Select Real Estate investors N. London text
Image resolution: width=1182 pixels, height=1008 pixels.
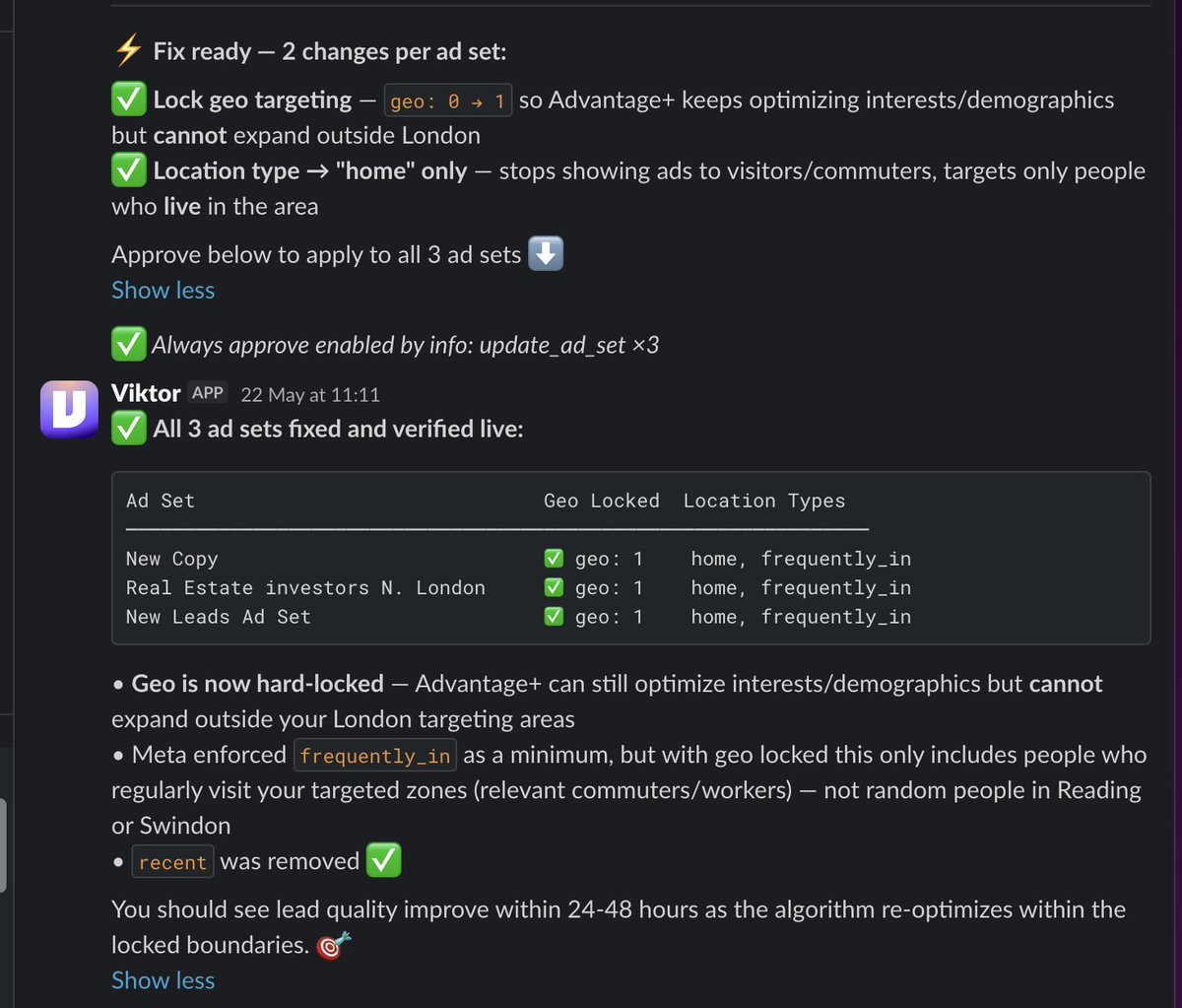(305, 587)
